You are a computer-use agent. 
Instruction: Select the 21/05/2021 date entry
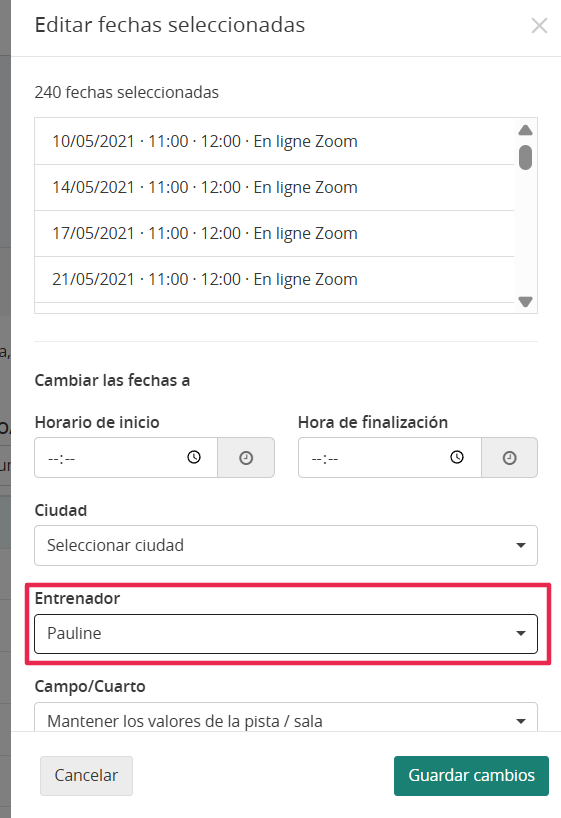pyautogui.click(x=274, y=279)
